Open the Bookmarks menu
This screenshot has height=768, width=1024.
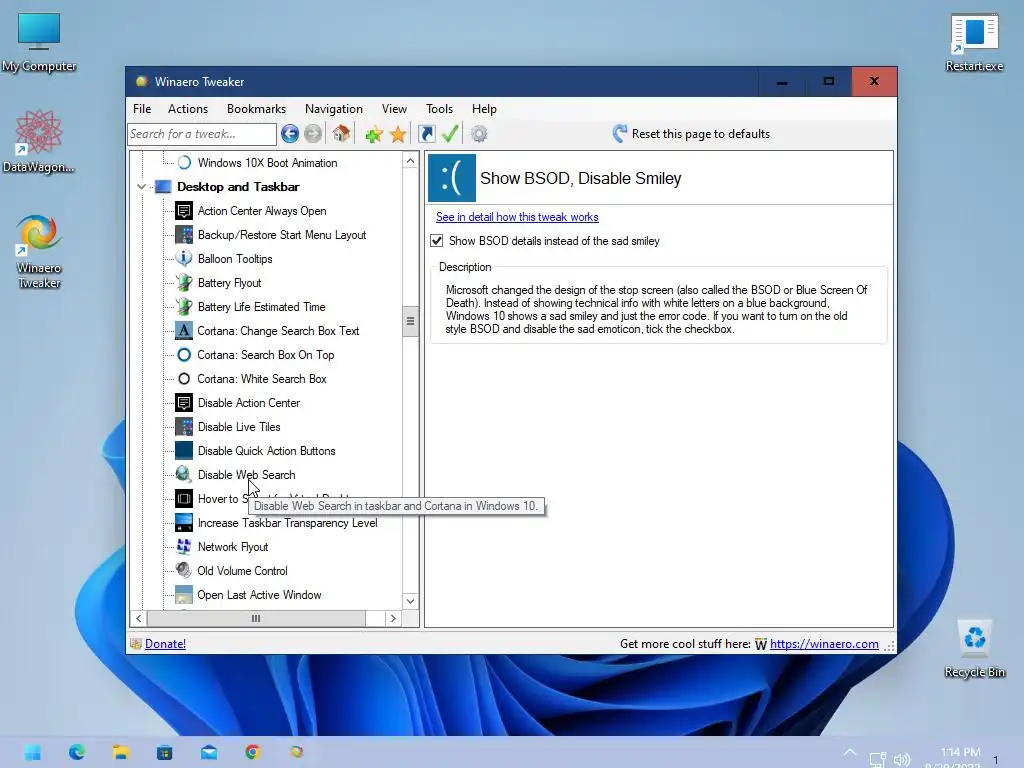click(x=256, y=109)
